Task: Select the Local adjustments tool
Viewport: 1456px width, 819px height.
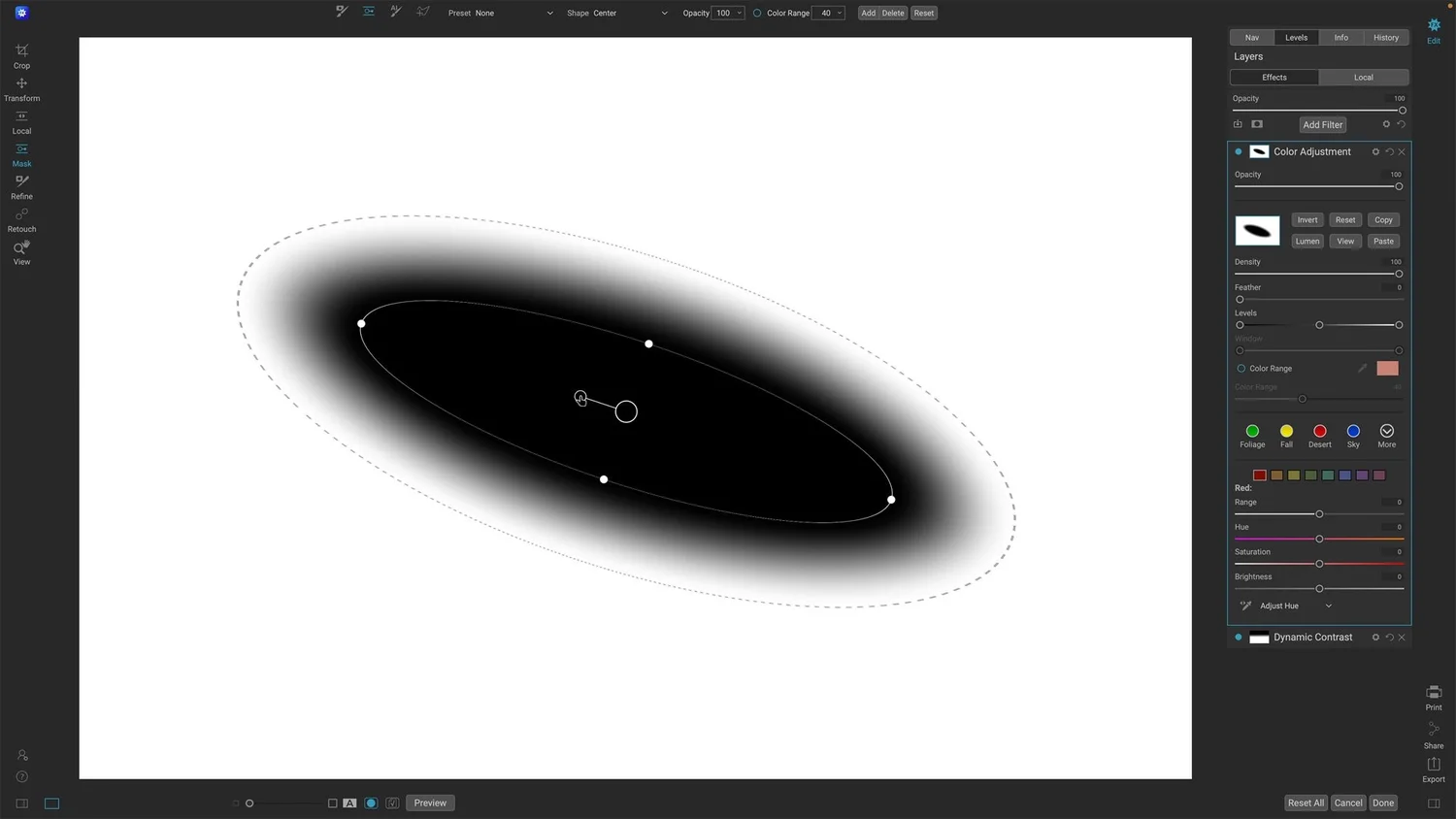Action: click(x=21, y=122)
